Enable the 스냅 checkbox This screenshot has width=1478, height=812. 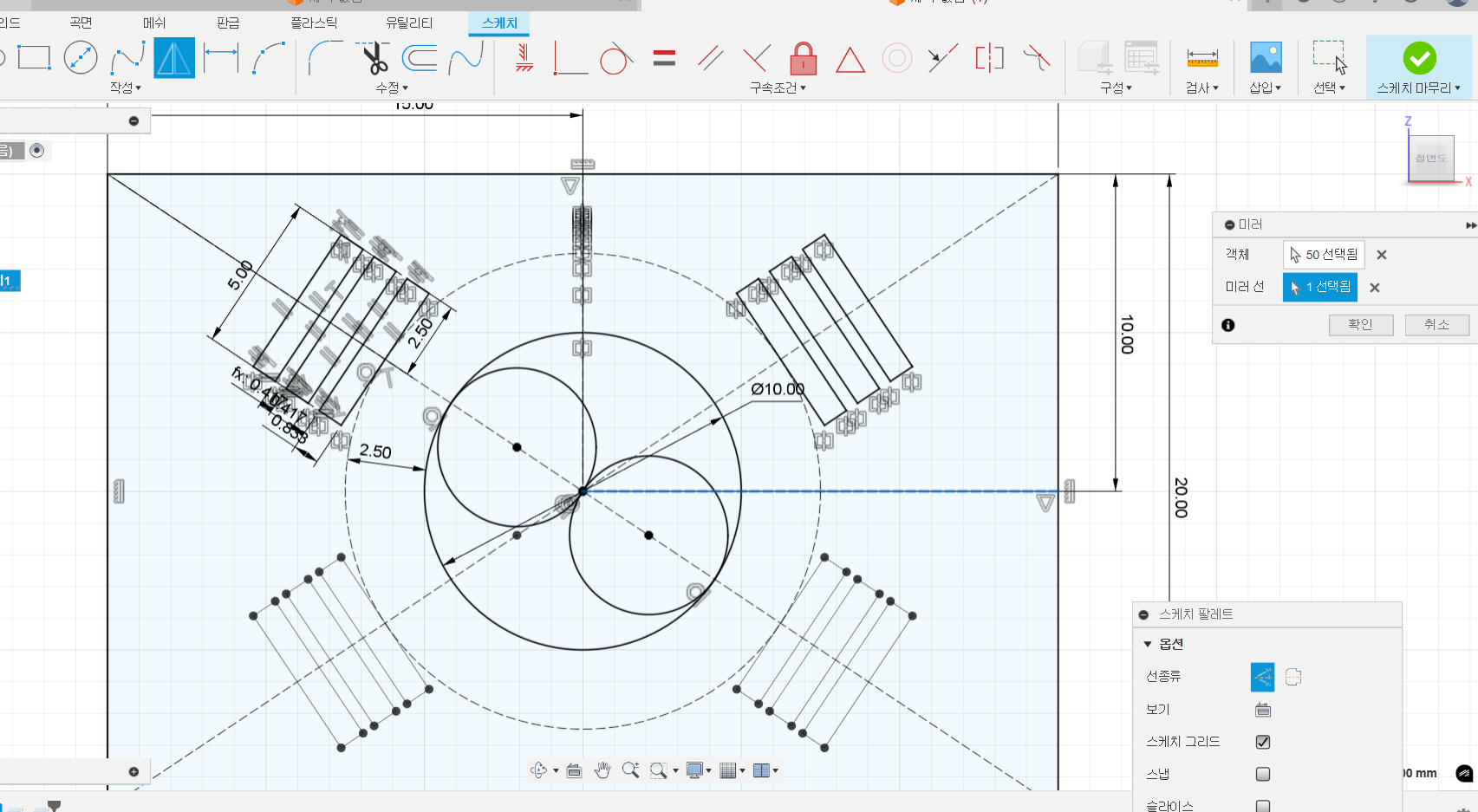point(1263,774)
